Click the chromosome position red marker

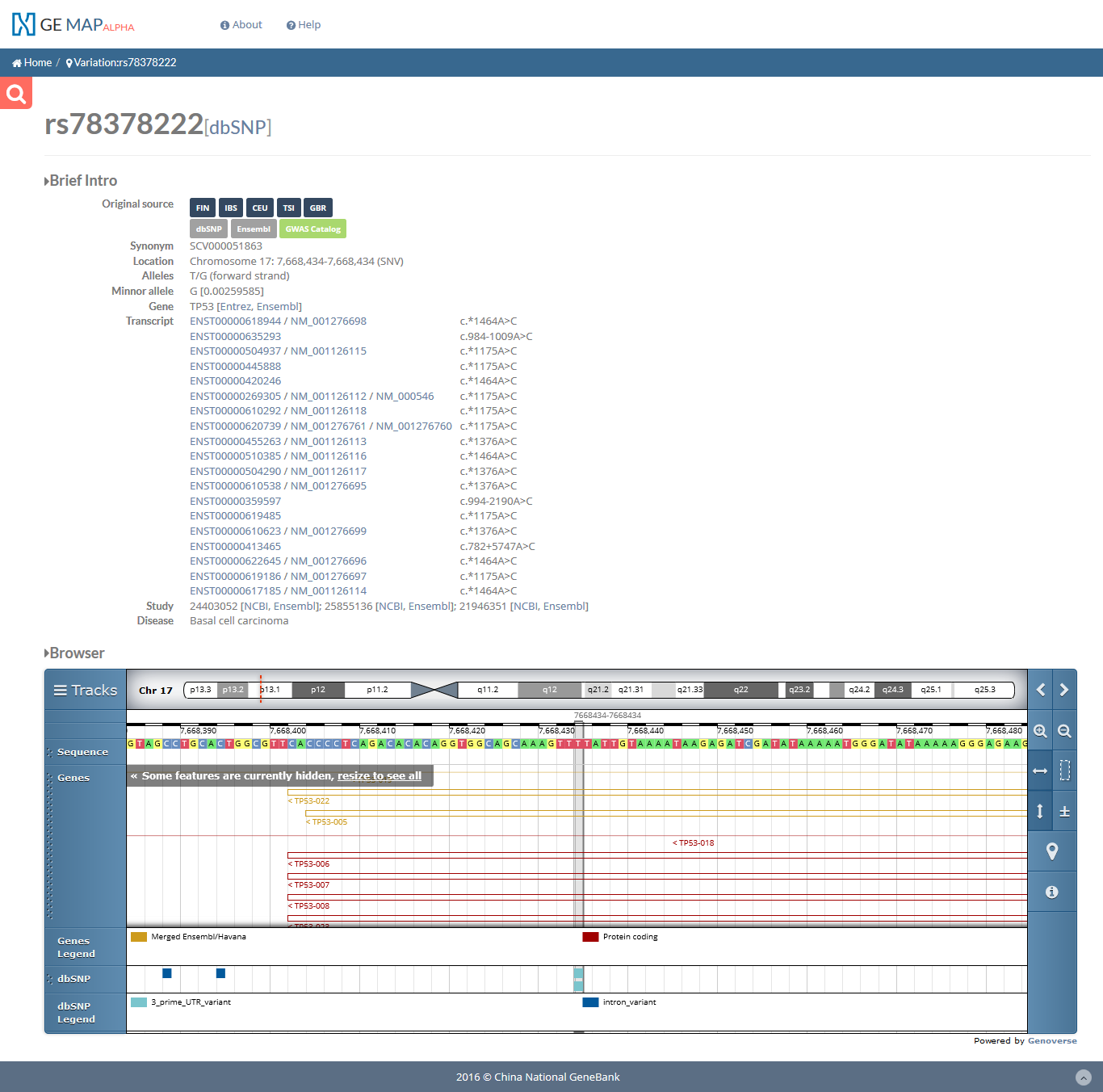coord(261,689)
